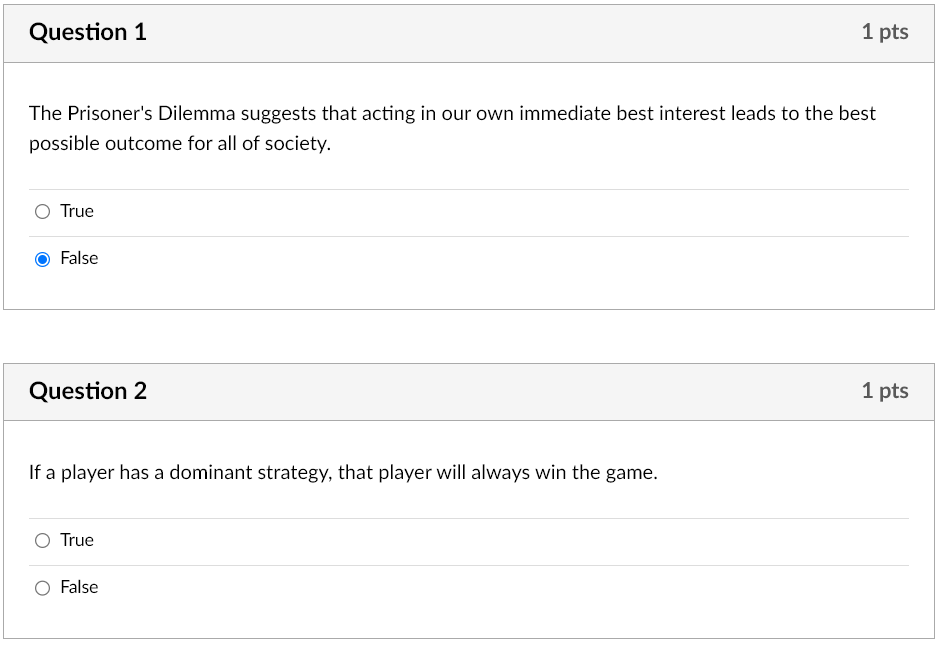Click the 1 pts label for Question 2
This screenshot has width=947, height=648.
pos(885,391)
